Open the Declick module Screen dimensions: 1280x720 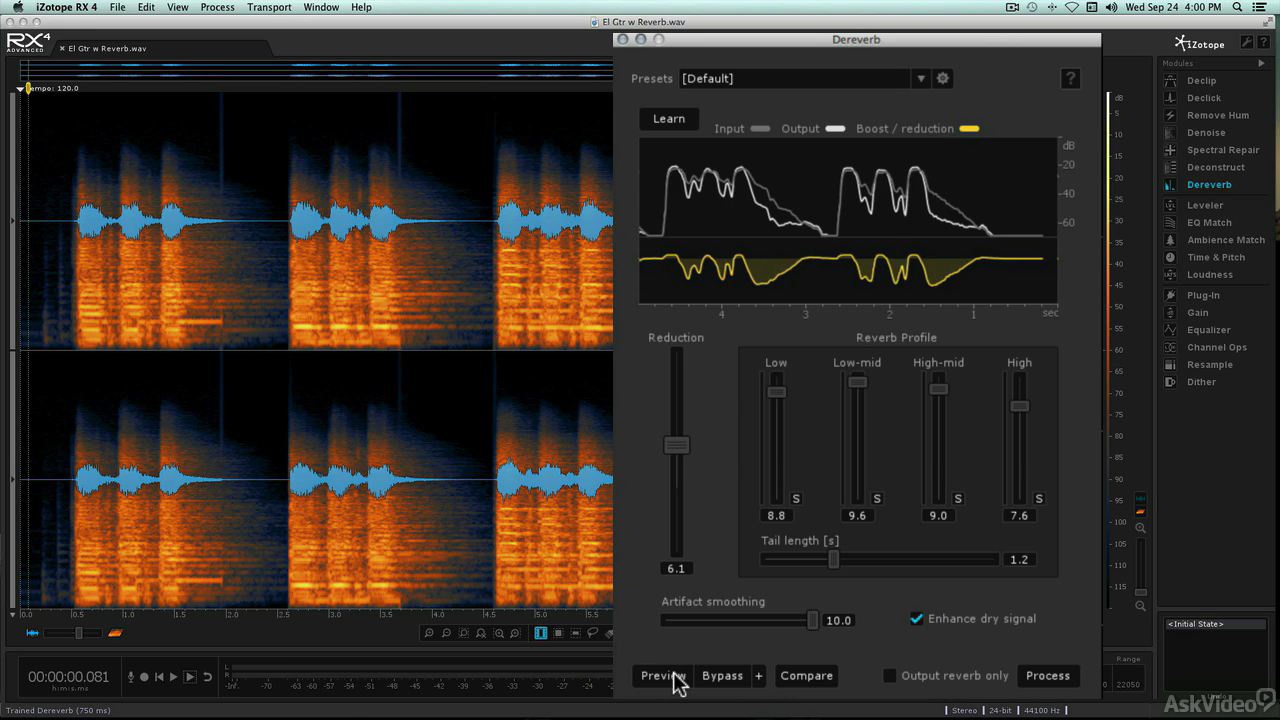pos(1203,98)
